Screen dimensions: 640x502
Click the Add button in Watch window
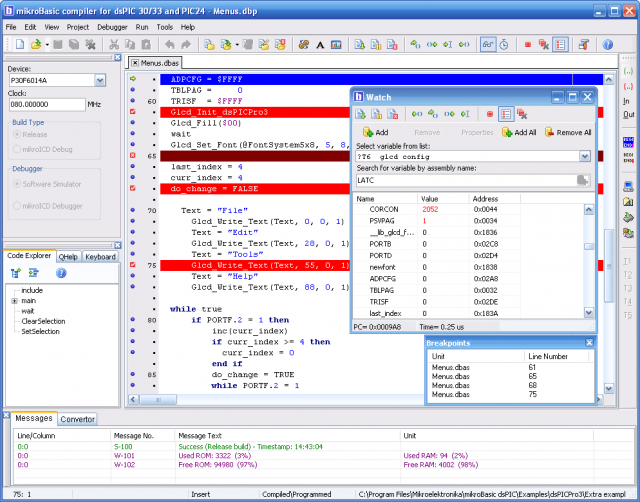click(376, 132)
